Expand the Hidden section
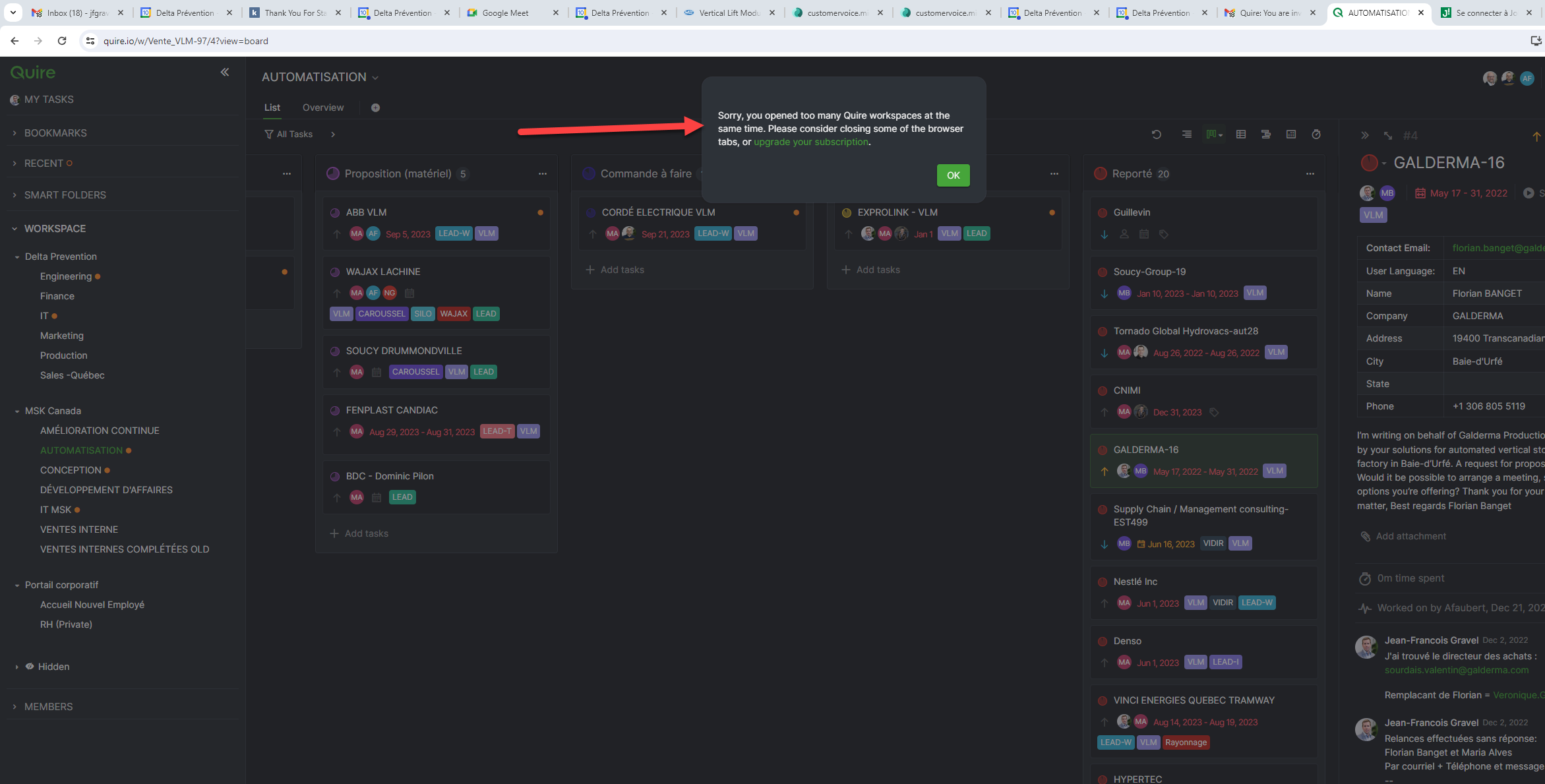Screen dimensions: 1545x784 [x=17, y=667]
